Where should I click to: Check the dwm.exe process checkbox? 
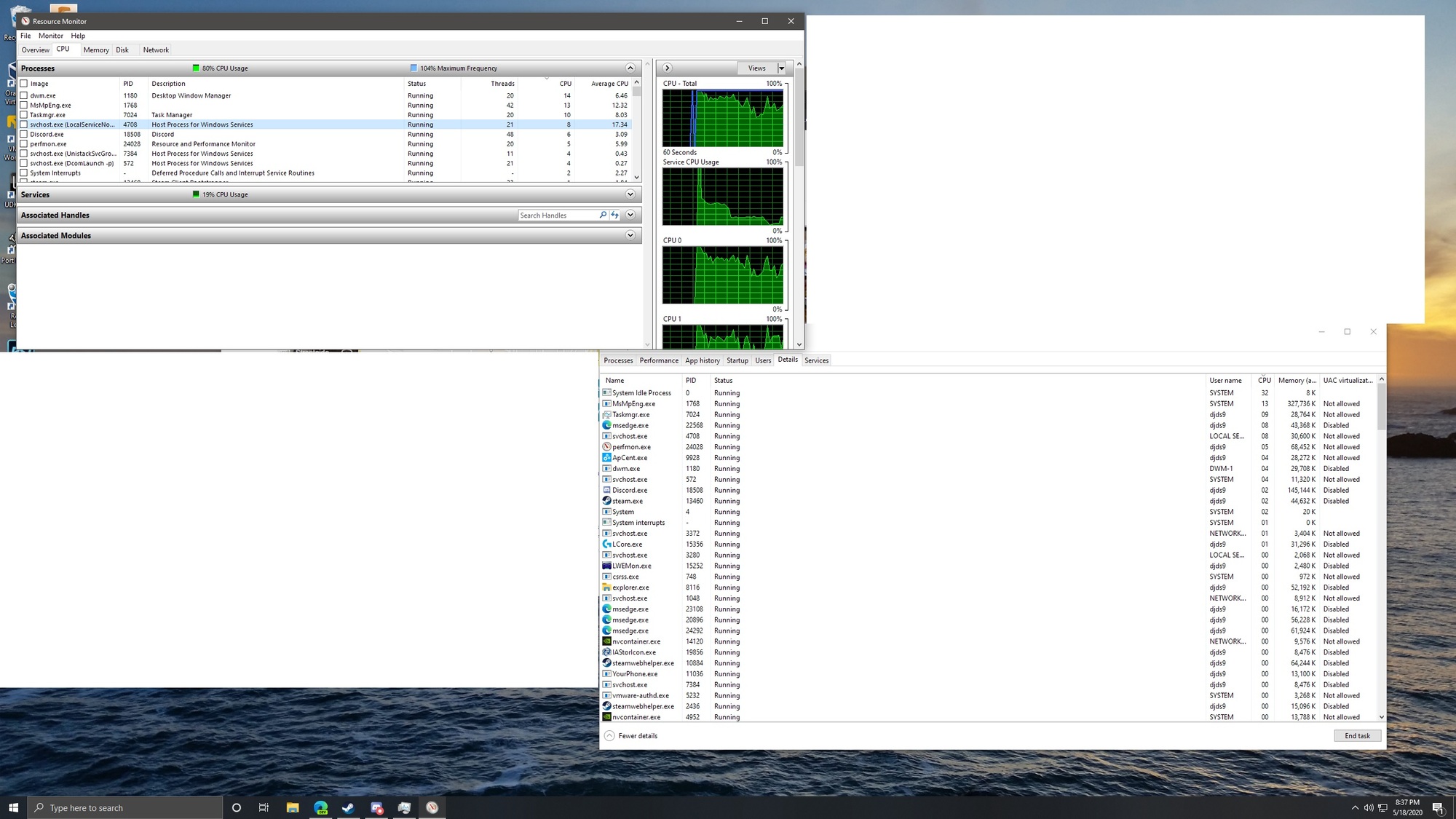point(24,95)
